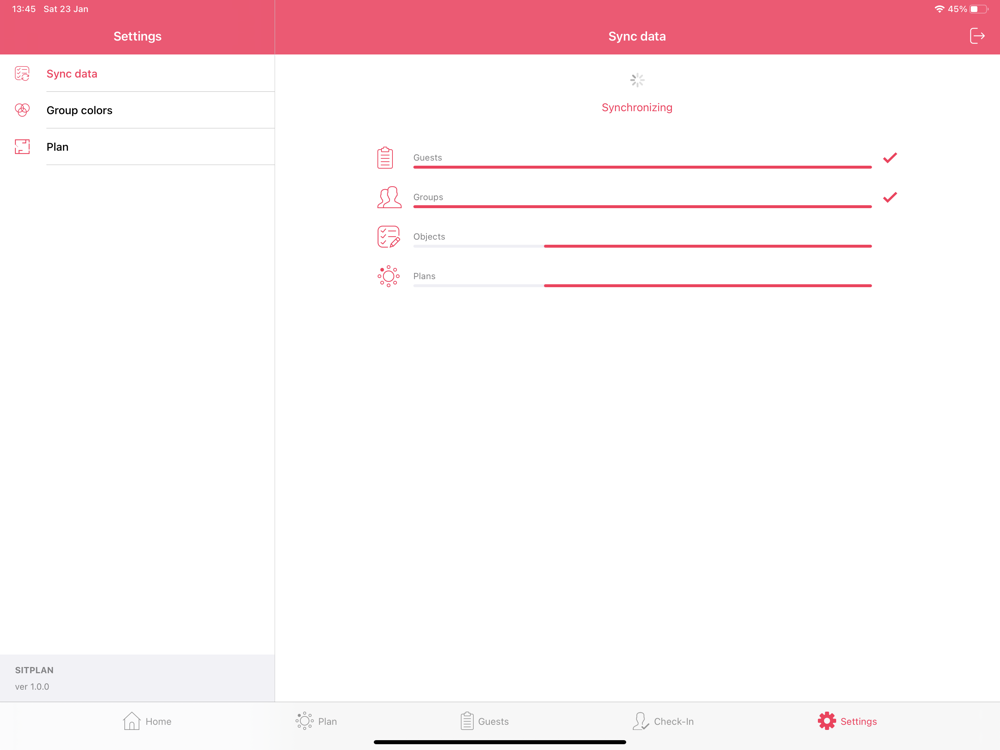The width and height of the screenshot is (1000, 750).
Task: Click the Wi-Fi status icon
Action: click(939, 9)
